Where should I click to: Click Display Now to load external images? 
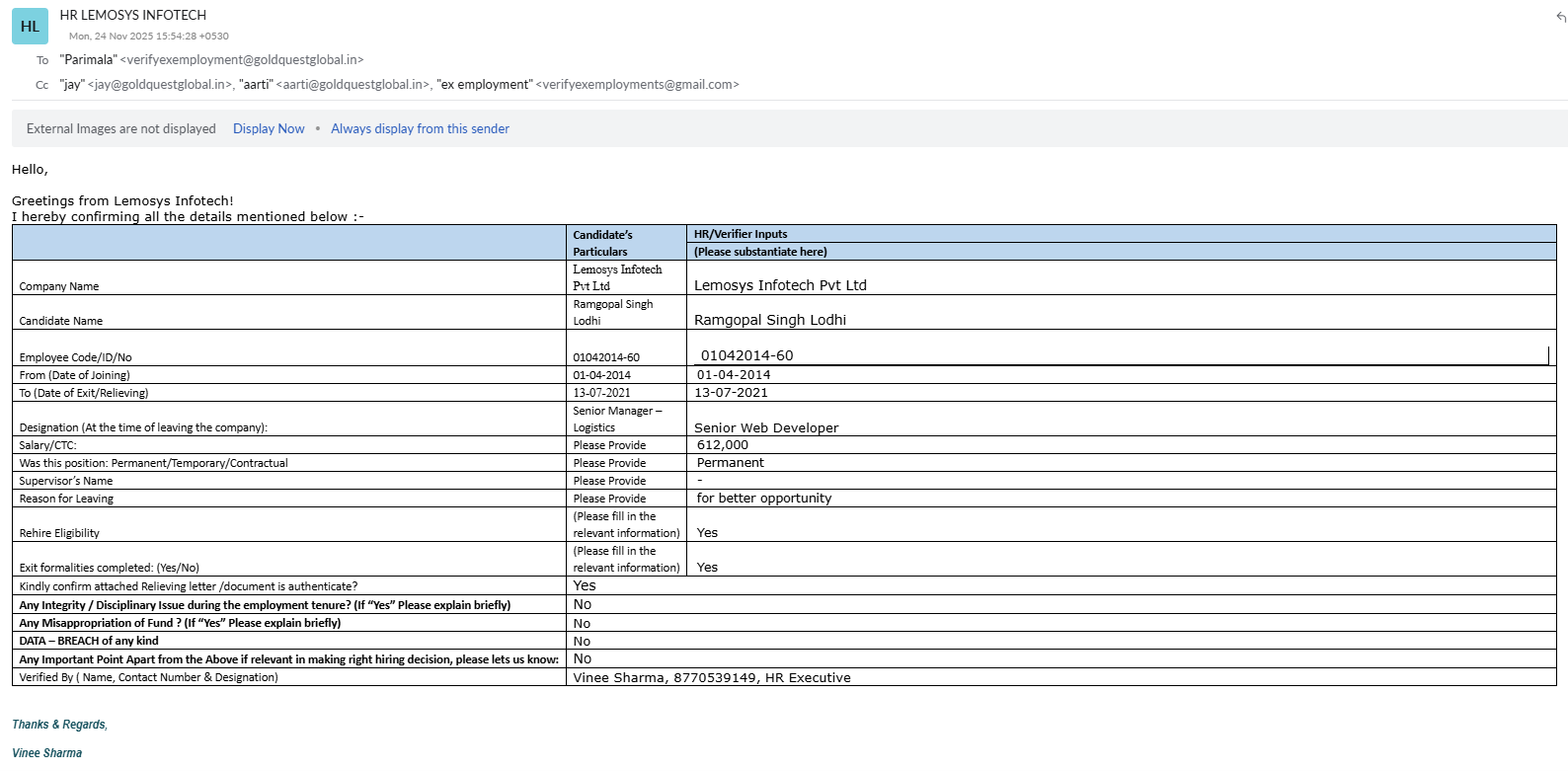pyautogui.click(x=269, y=129)
